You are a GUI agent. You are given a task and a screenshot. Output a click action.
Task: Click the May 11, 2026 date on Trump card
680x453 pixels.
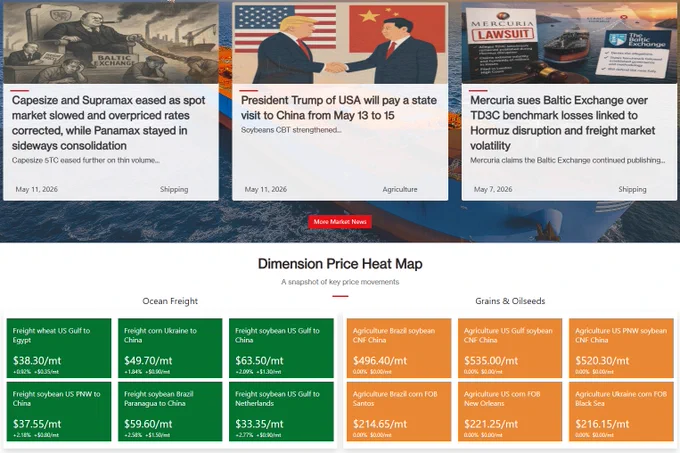coord(265,189)
